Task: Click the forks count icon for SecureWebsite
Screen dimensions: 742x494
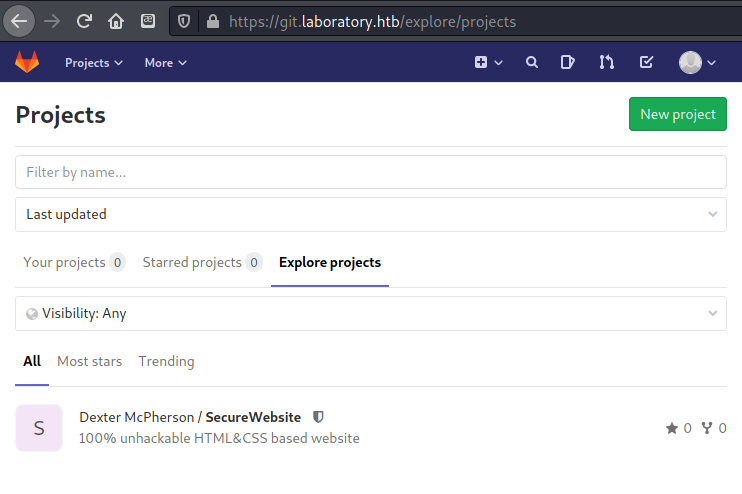Action: [707, 428]
